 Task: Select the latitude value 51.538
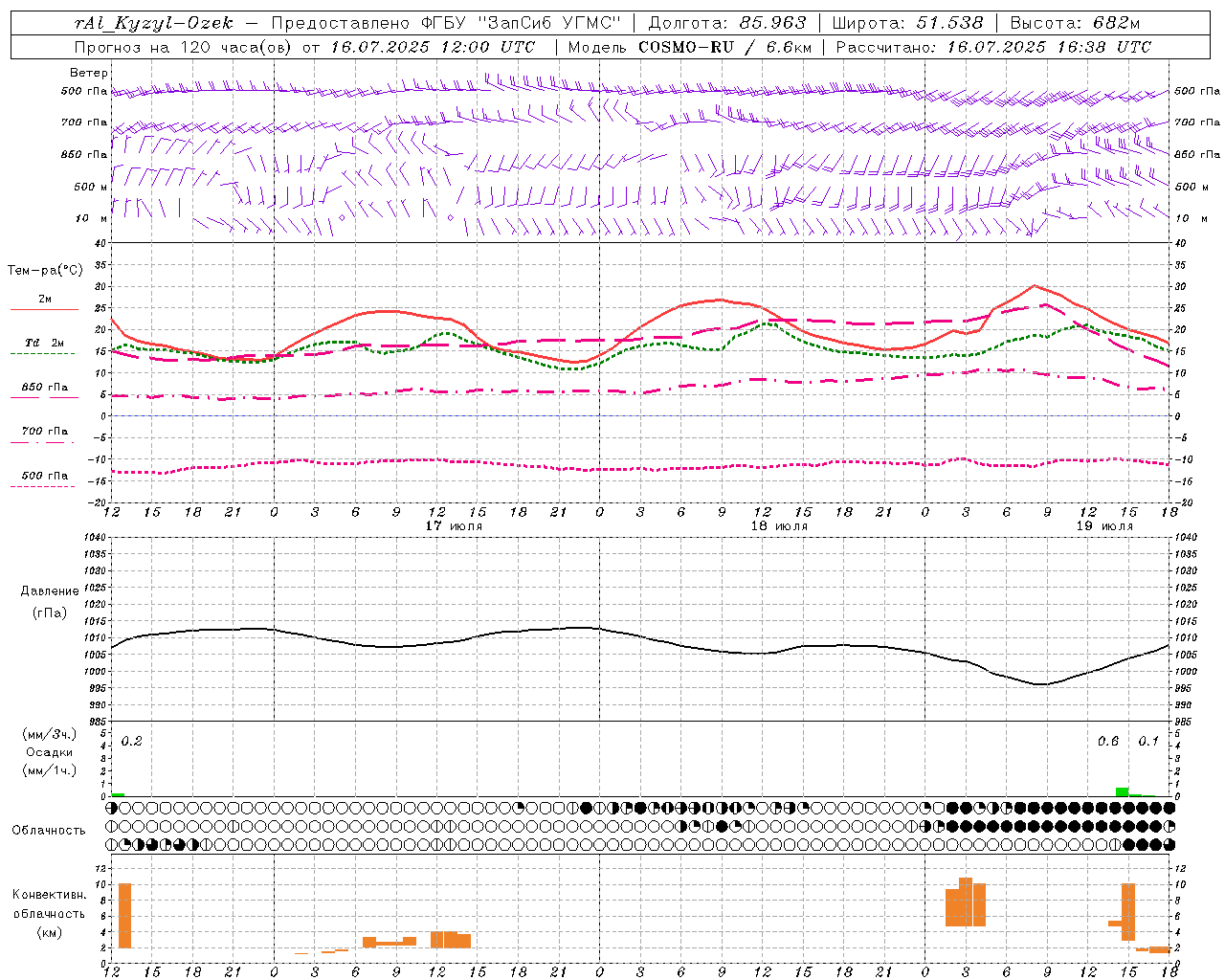coord(950,23)
